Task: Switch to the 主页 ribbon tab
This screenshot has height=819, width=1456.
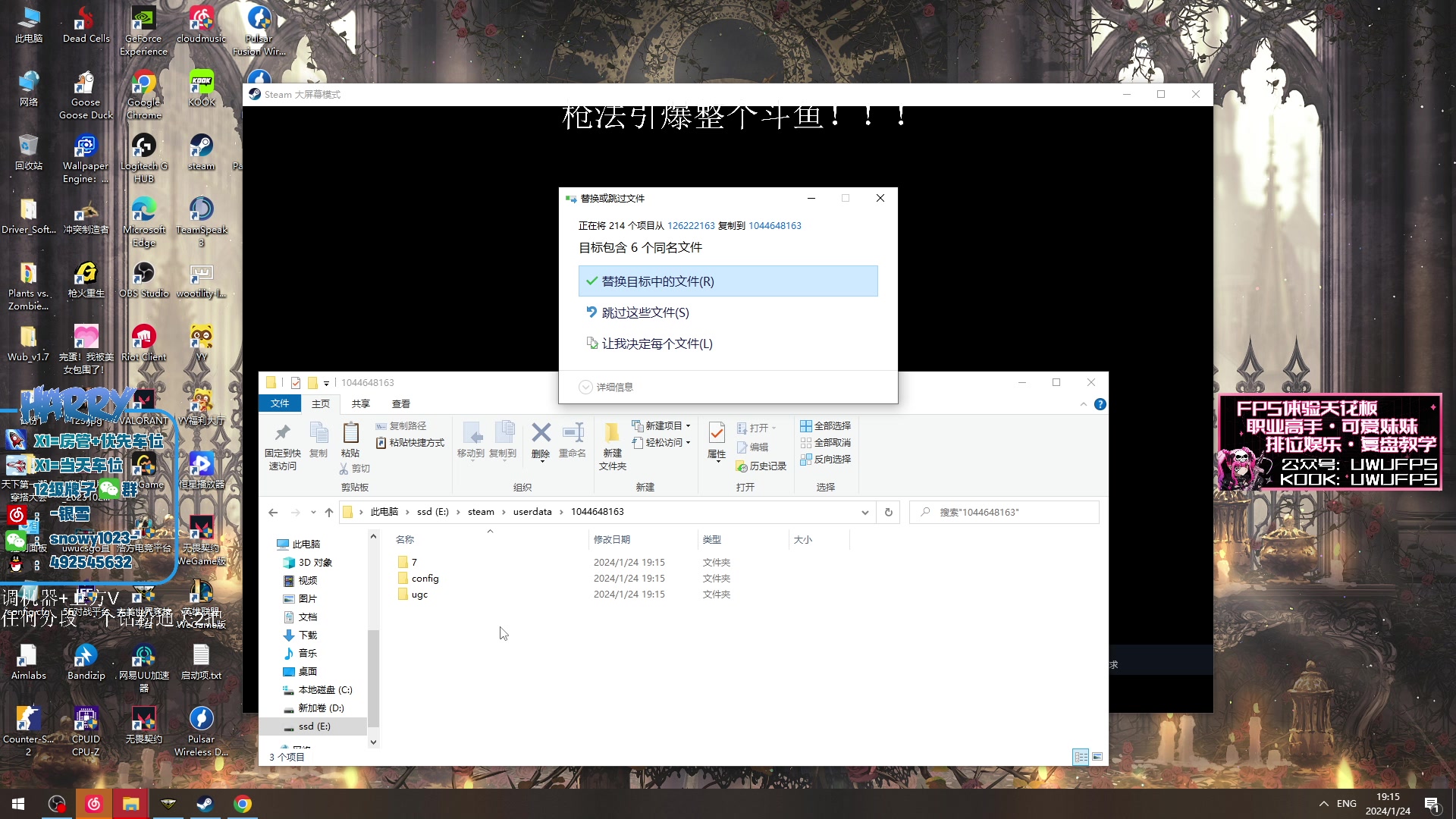Action: coord(321,403)
